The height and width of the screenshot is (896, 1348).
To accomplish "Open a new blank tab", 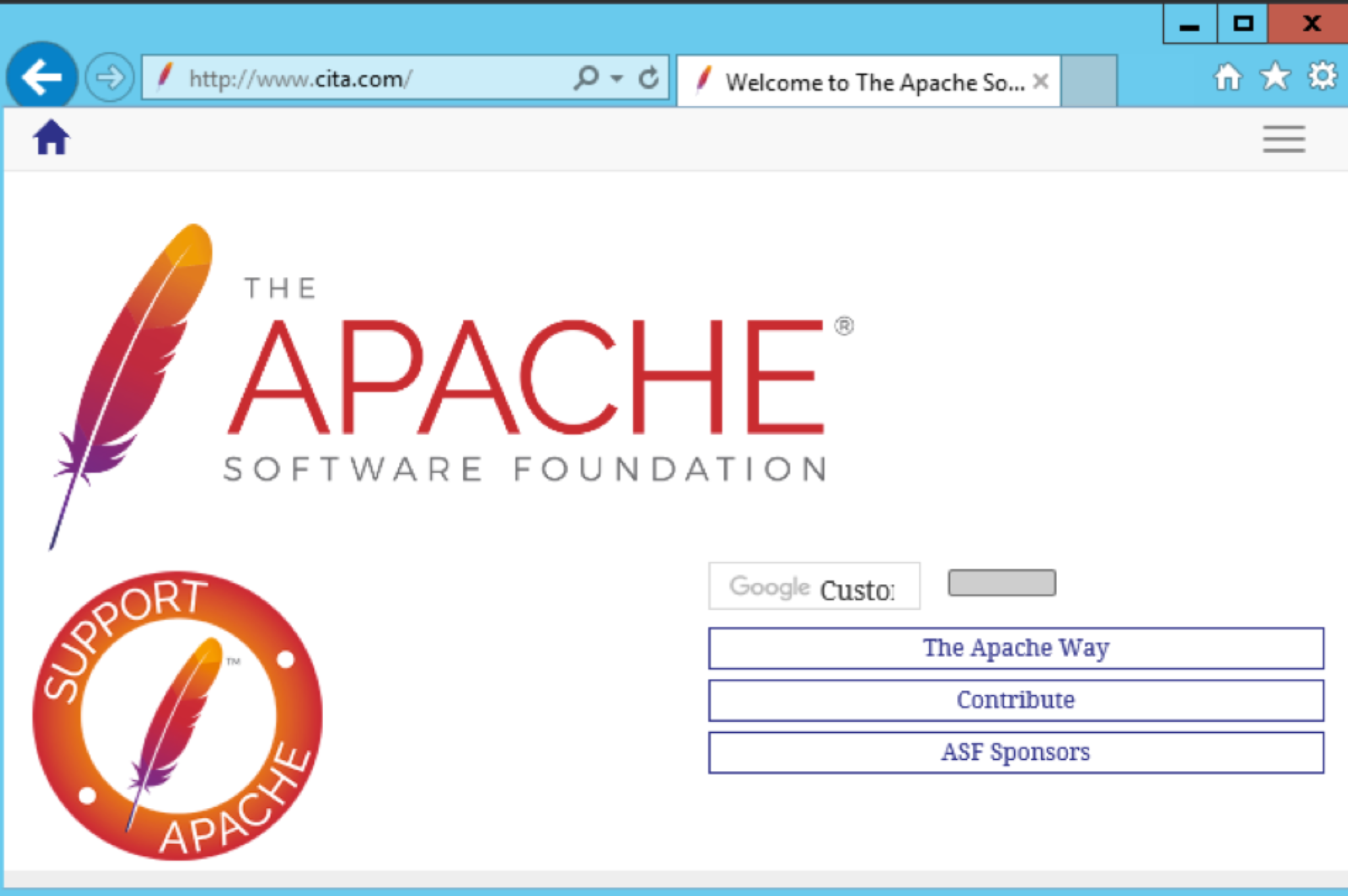I will [1089, 81].
